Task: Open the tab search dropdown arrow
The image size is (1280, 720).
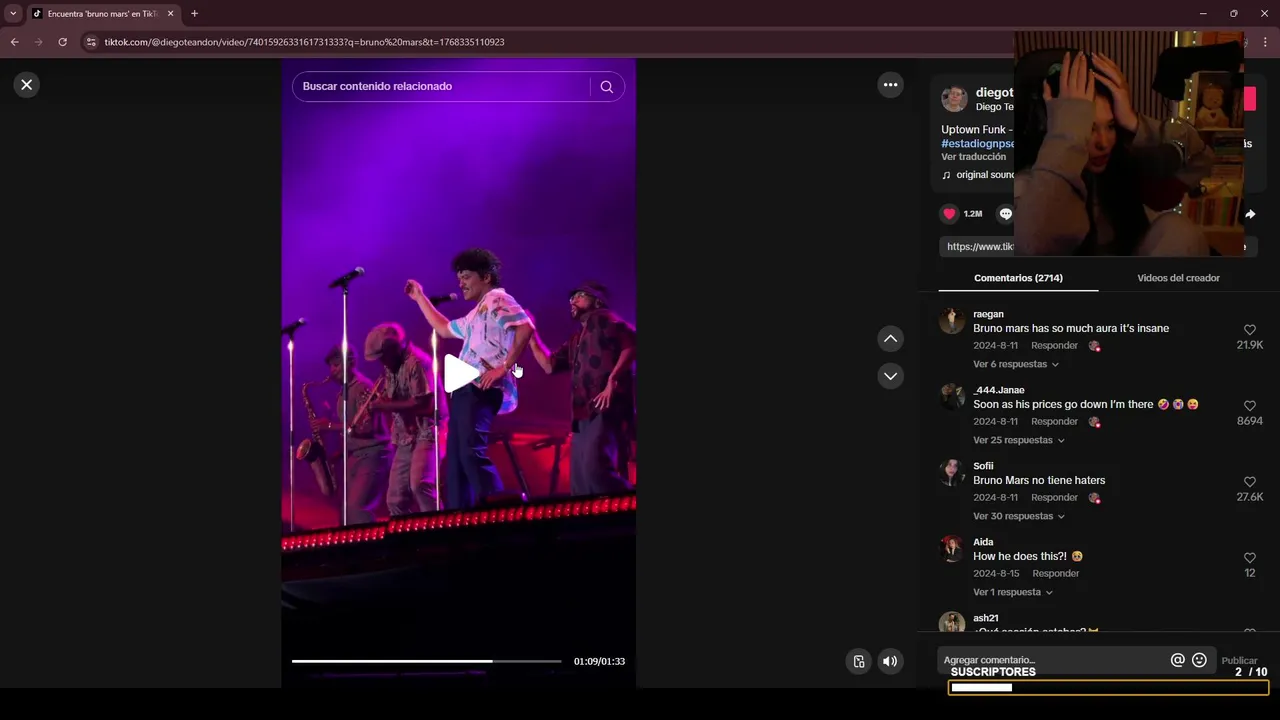Action: (x=13, y=14)
